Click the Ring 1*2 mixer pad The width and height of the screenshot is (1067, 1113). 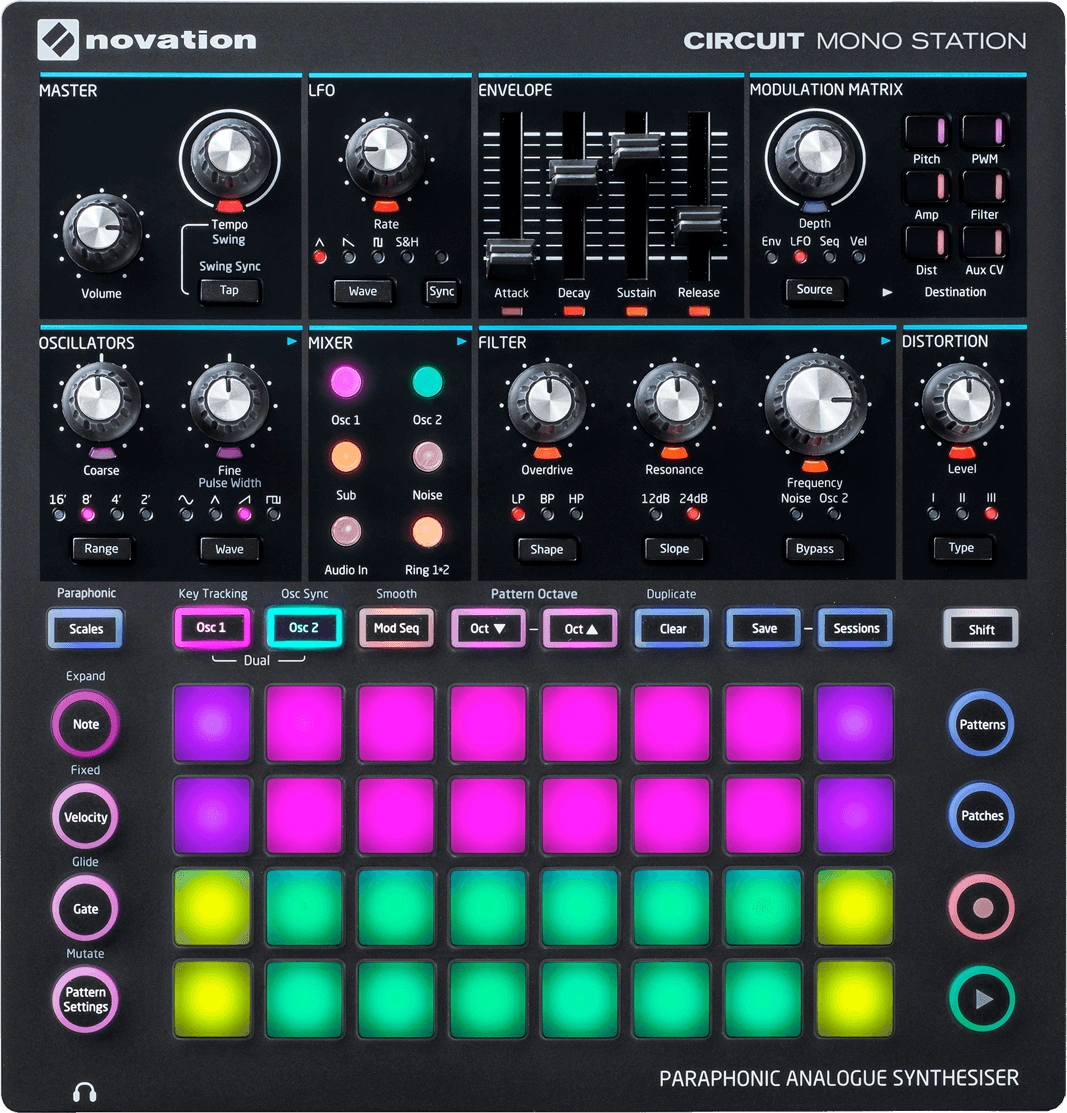(427, 532)
